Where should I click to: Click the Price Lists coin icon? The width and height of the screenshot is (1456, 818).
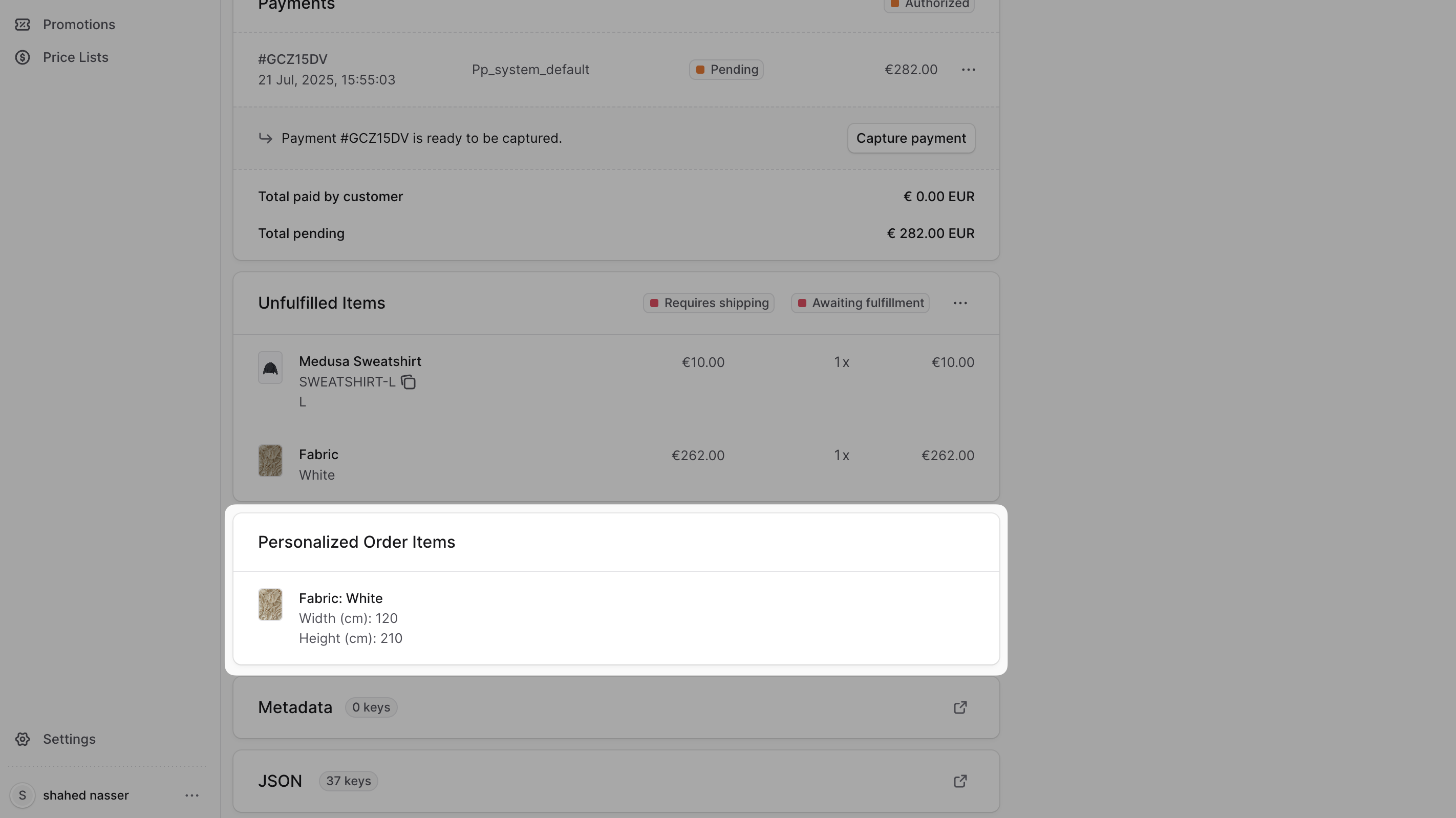(22, 56)
